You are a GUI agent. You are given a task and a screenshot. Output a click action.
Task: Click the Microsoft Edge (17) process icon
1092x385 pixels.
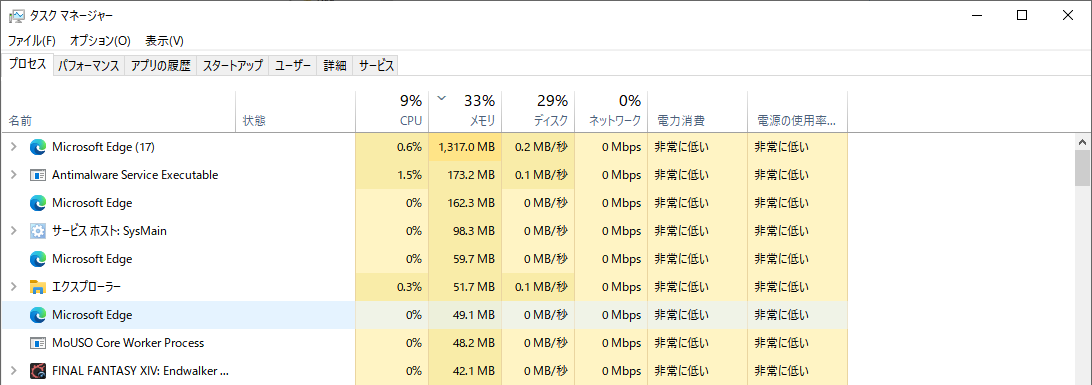click(38, 147)
